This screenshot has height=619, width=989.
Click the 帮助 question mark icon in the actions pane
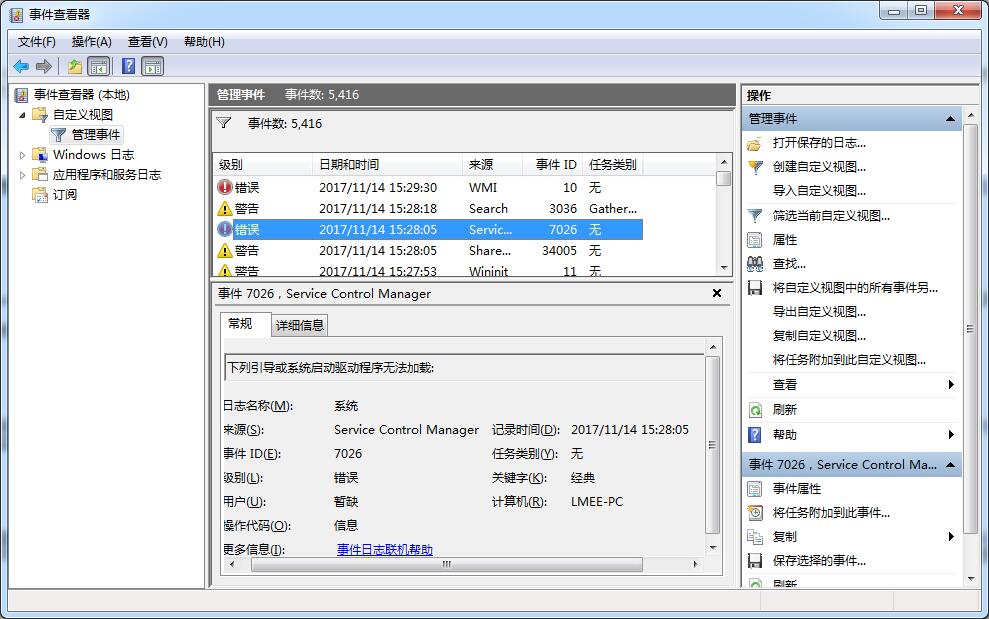tap(755, 435)
